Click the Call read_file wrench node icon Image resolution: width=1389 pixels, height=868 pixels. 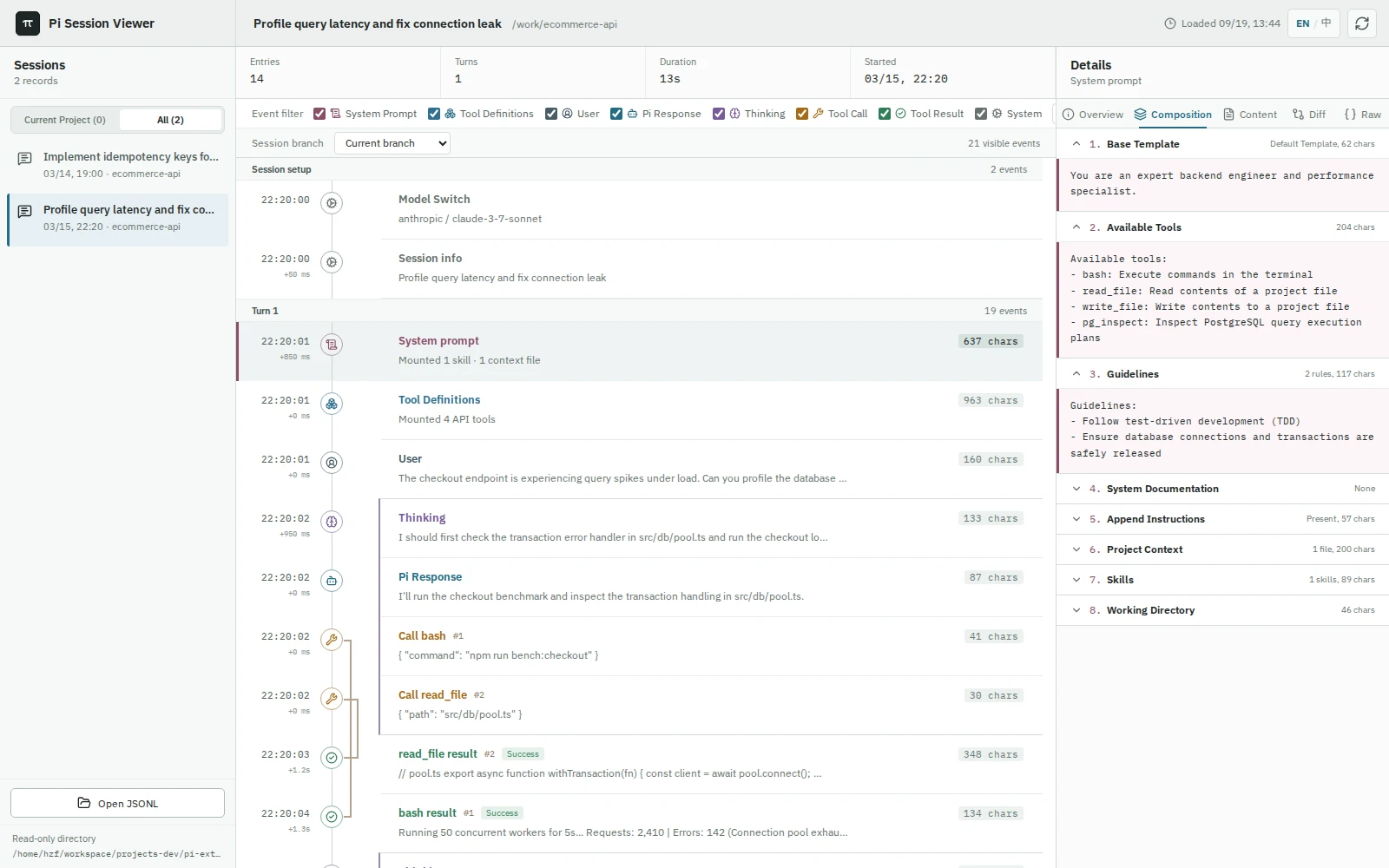click(x=332, y=699)
